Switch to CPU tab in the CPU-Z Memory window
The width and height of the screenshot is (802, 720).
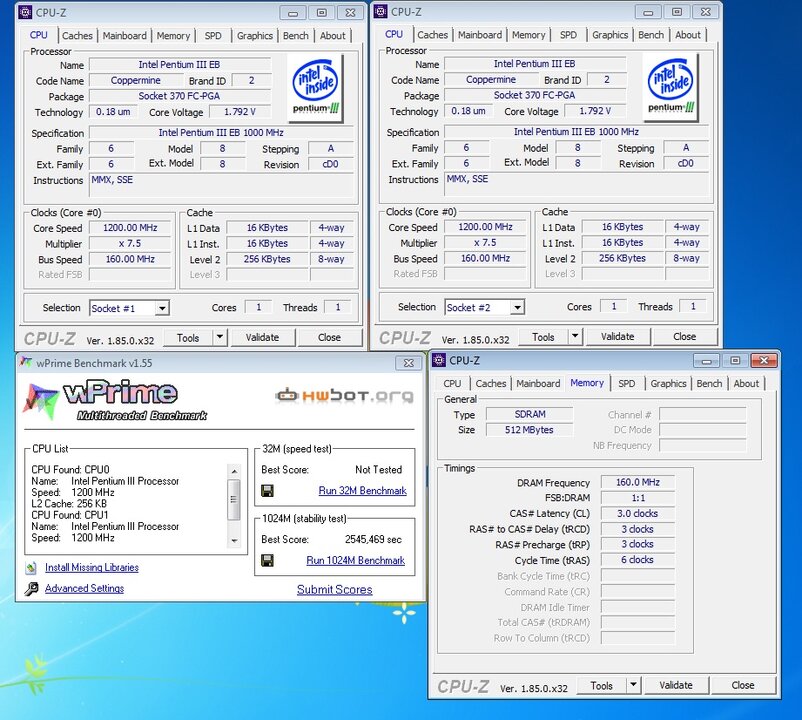(x=452, y=384)
